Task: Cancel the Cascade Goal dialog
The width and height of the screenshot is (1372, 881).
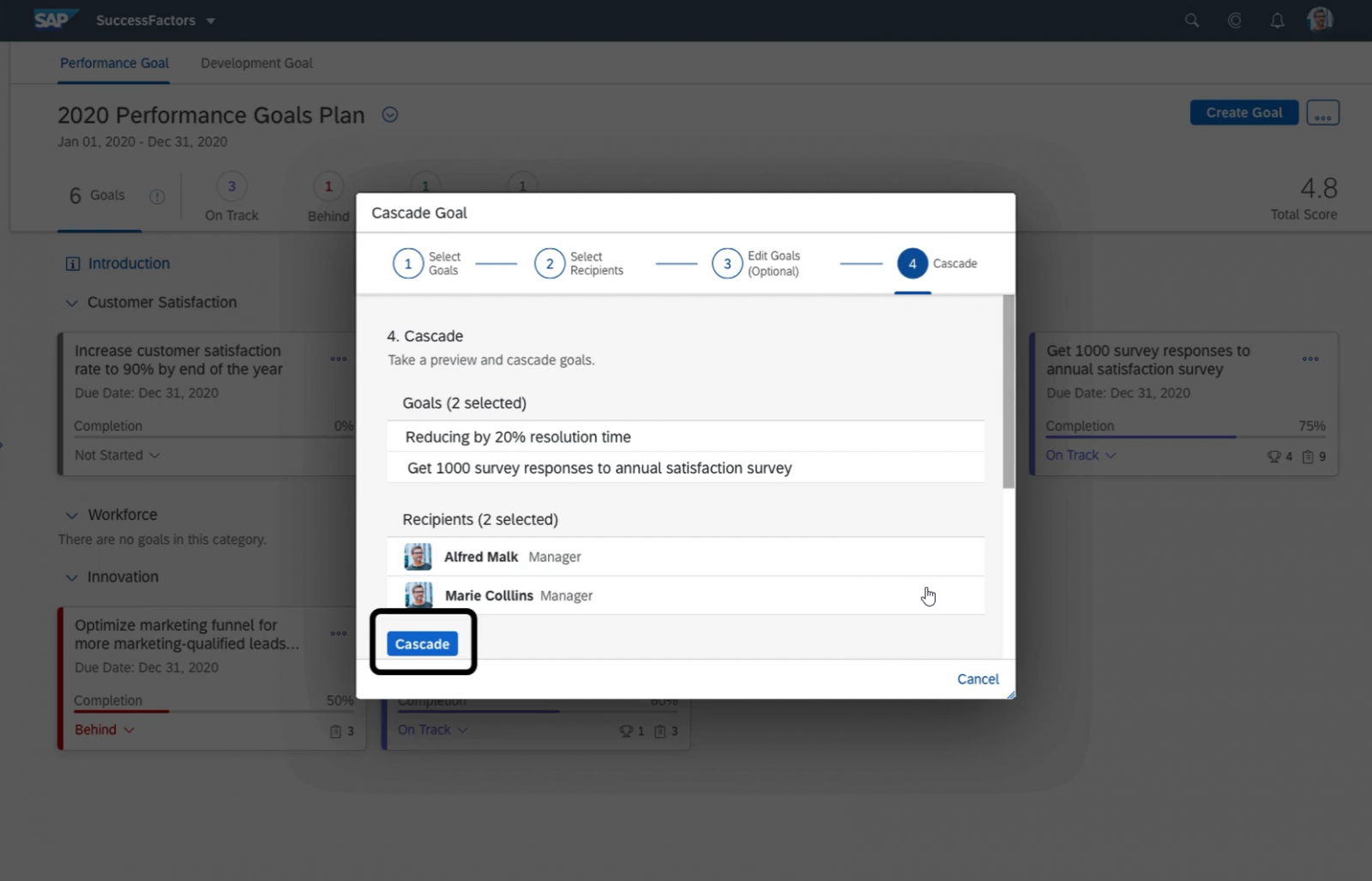Action: 978,679
